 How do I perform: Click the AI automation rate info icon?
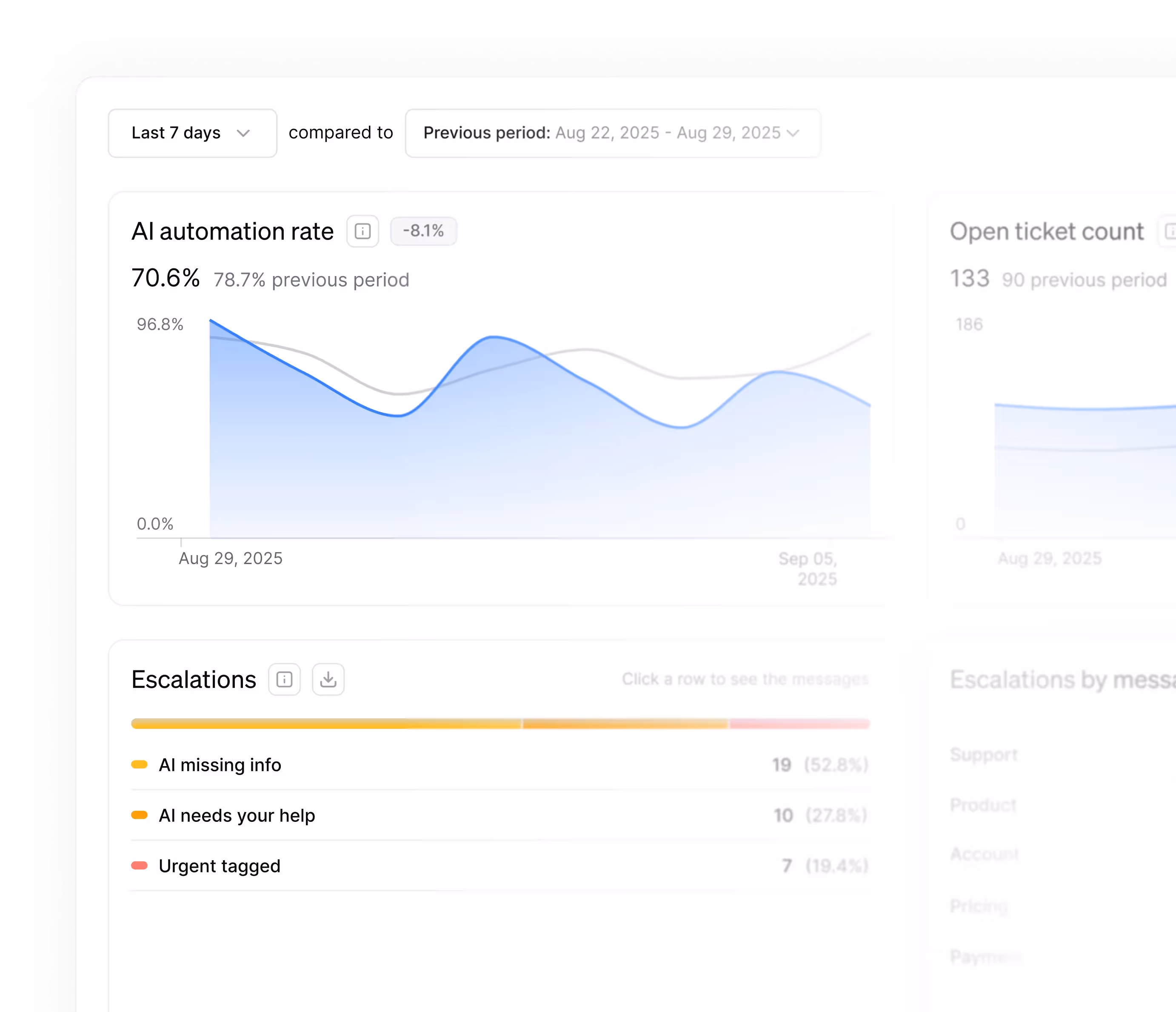coord(363,231)
